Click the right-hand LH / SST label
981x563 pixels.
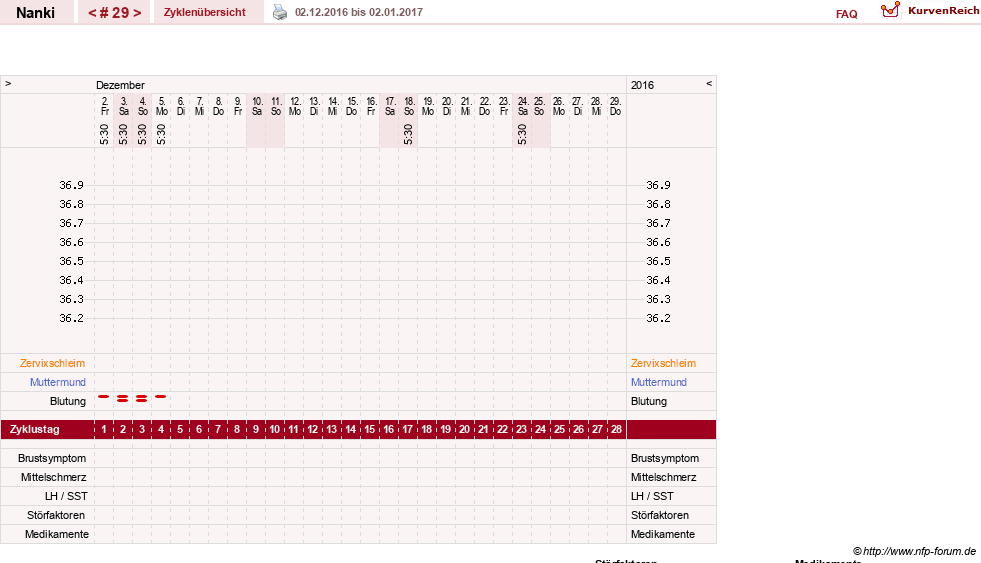tap(653, 496)
